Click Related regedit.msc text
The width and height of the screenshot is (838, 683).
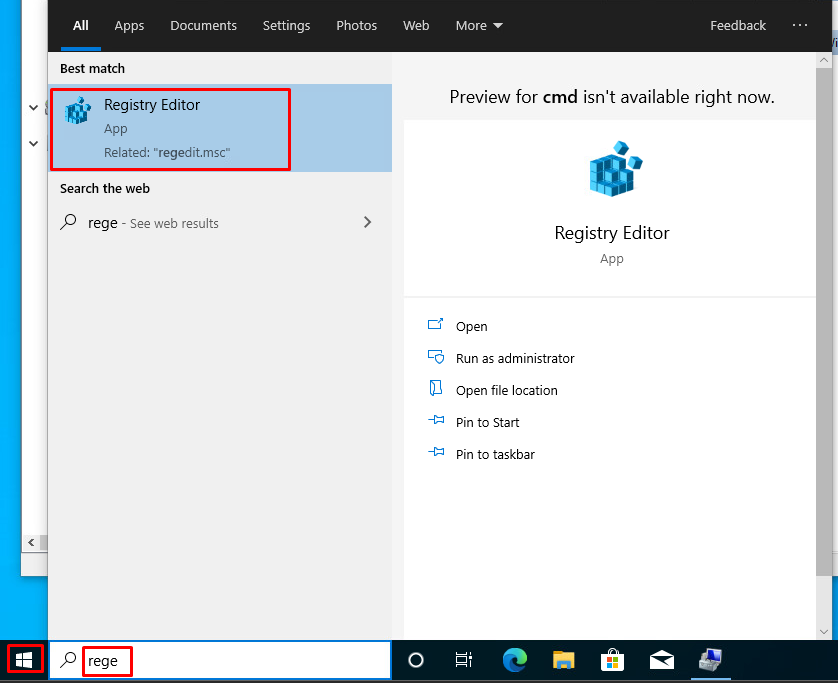tap(167, 152)
